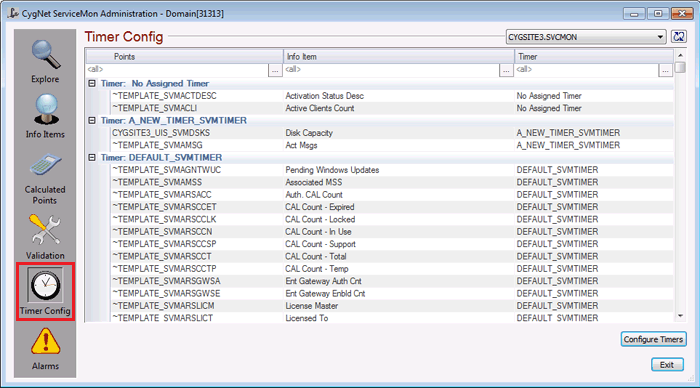Click the application icon in title bar

pyautogui.click(x=13, y=13)
